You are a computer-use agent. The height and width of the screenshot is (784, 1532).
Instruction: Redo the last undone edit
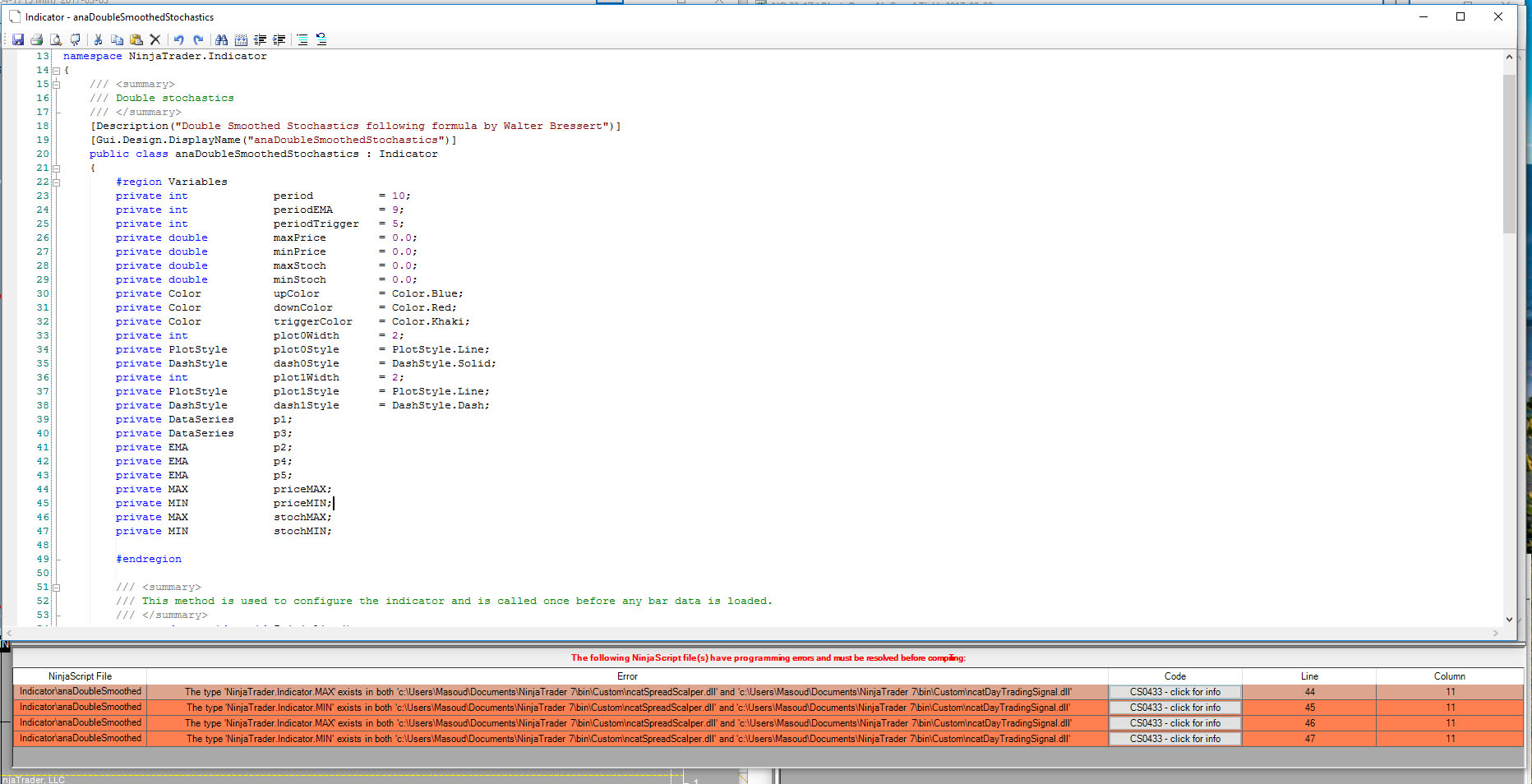click(x=198, y=39)
